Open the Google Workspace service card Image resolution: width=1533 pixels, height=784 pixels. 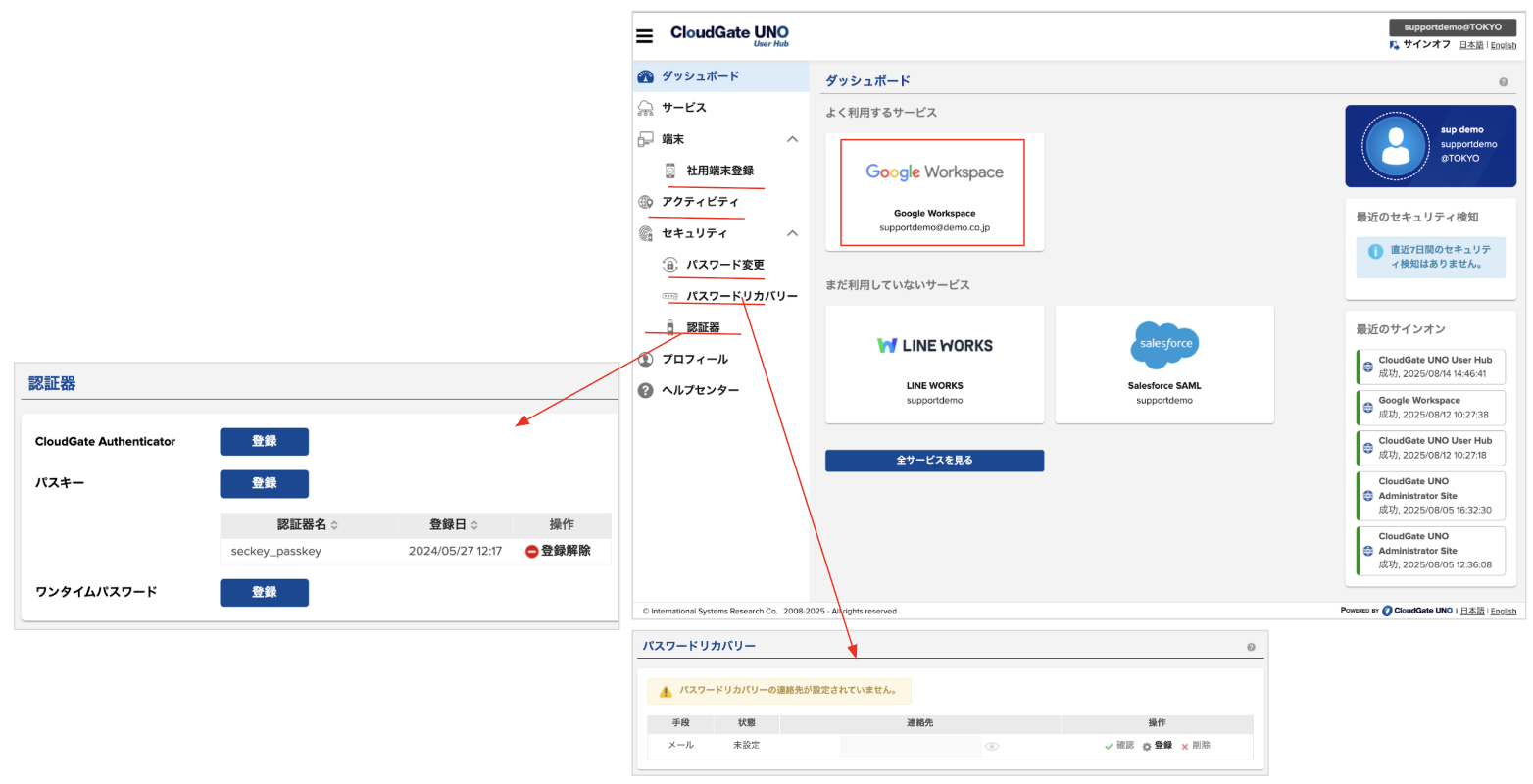[934, 192]
